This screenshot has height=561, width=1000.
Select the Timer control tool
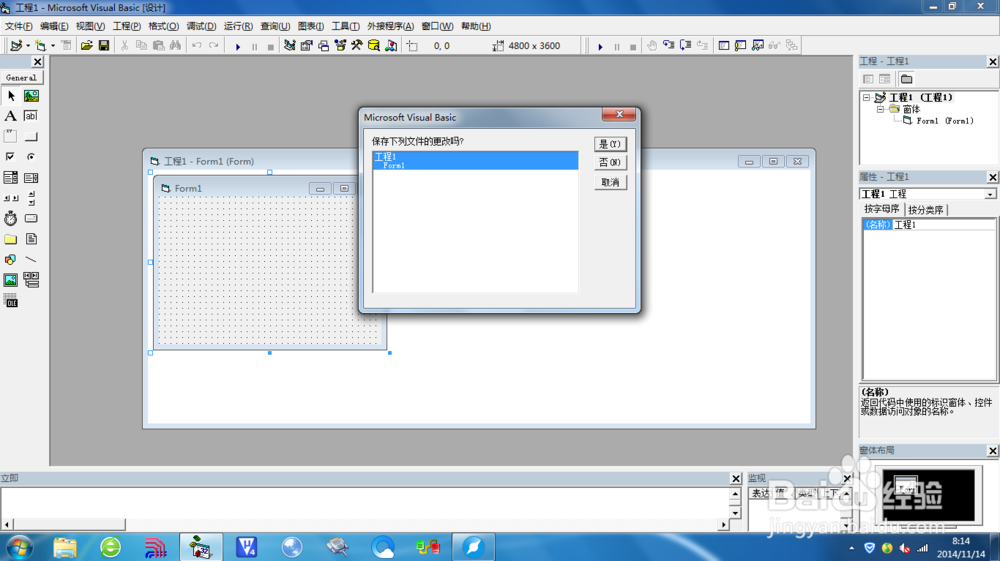tap(11, 218)
